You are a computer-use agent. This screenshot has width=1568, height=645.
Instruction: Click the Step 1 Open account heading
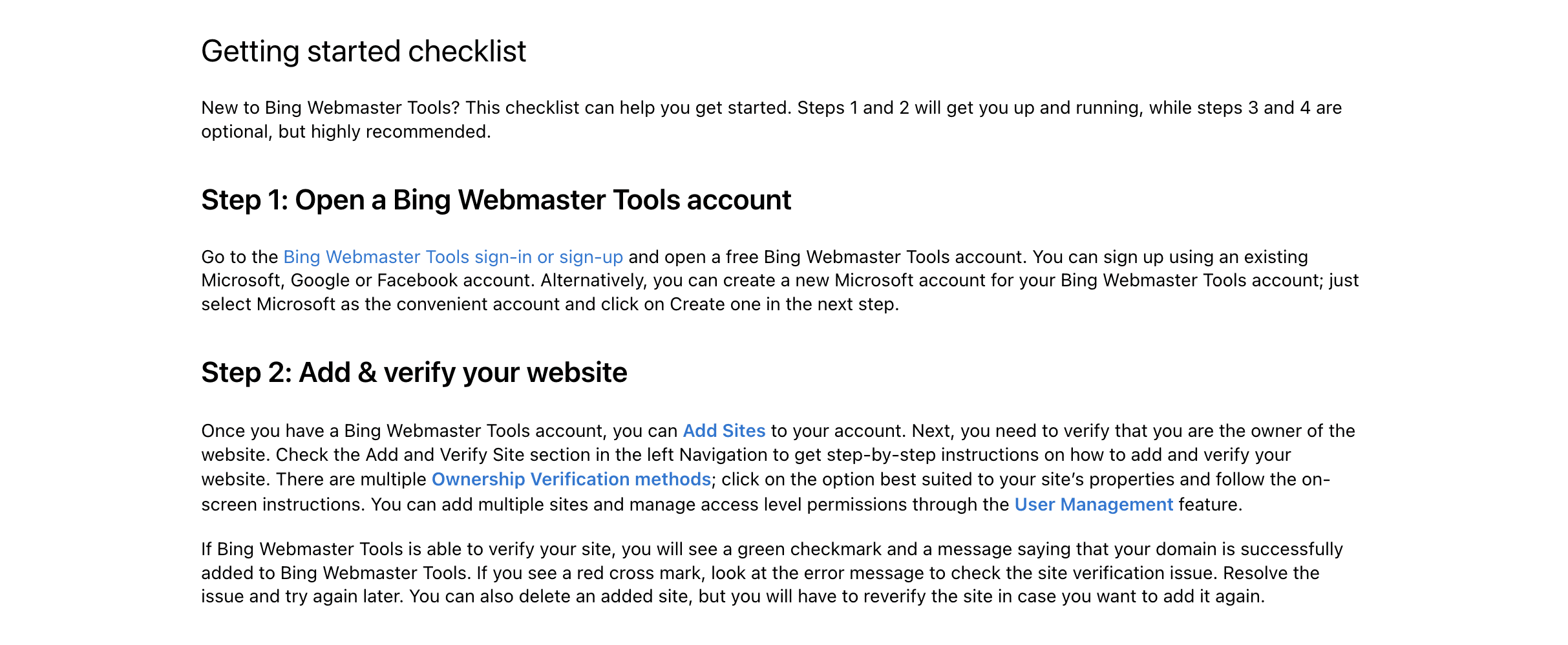[x=496, y=200]
